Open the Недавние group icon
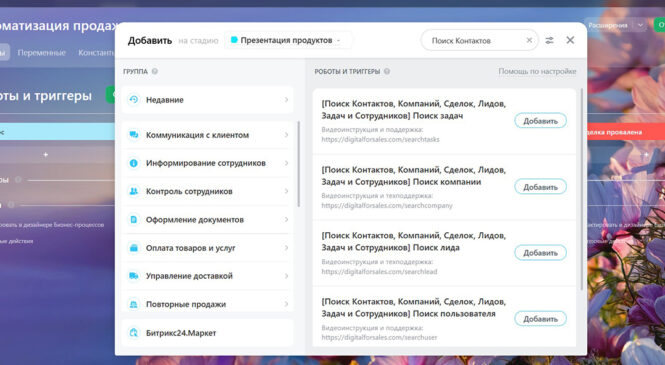The width and height of the screenshot is (665, 365). [x=134, y=100]
